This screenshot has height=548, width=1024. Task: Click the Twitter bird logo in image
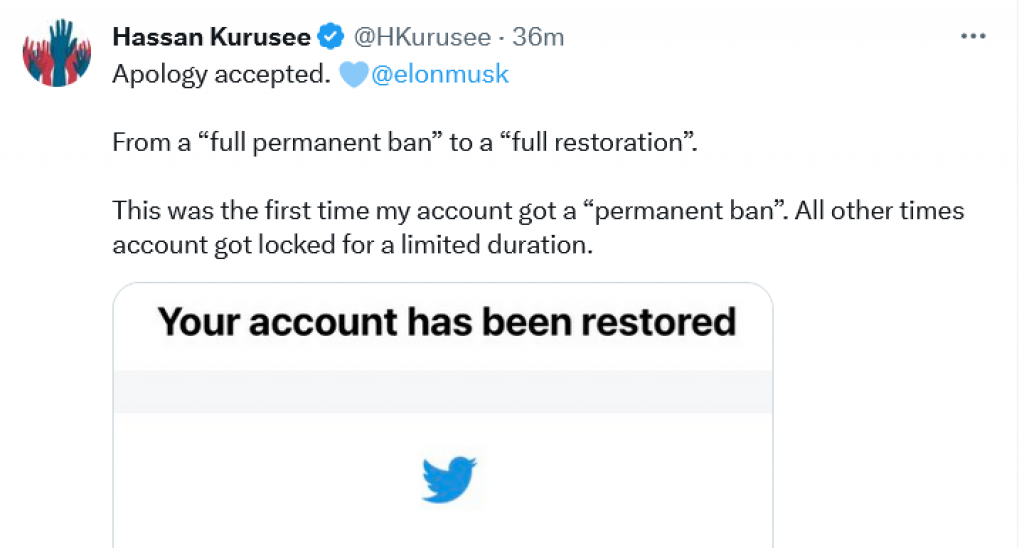click(448, 481)
